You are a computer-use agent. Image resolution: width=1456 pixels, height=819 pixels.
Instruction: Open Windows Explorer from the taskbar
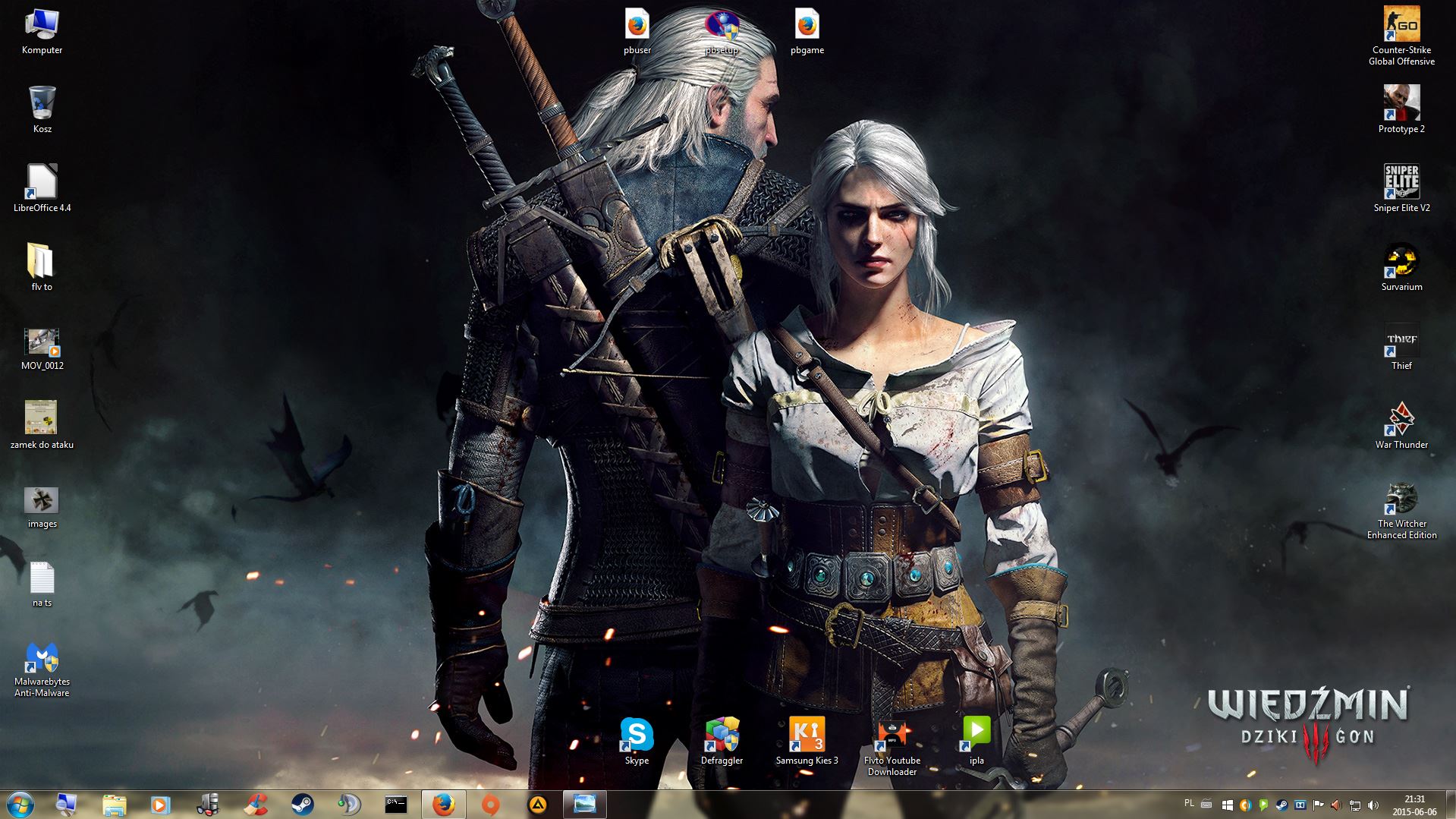point(114,805)
